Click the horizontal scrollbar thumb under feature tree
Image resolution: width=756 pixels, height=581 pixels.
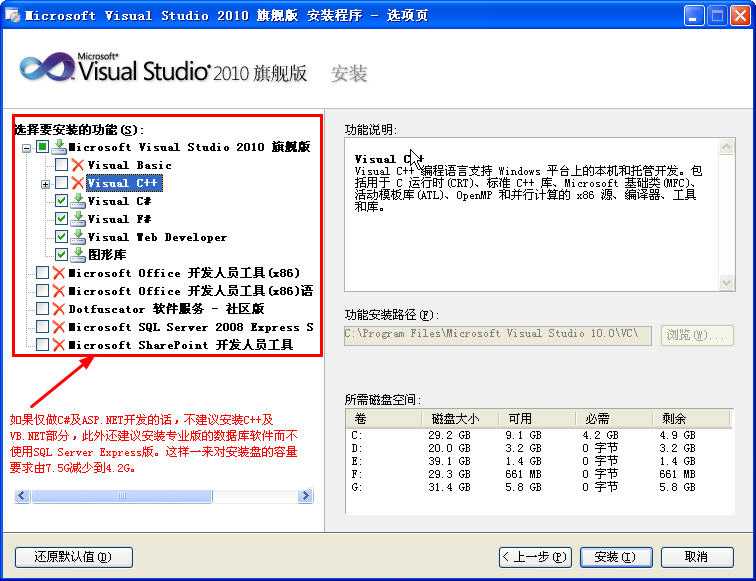[122, 496]
